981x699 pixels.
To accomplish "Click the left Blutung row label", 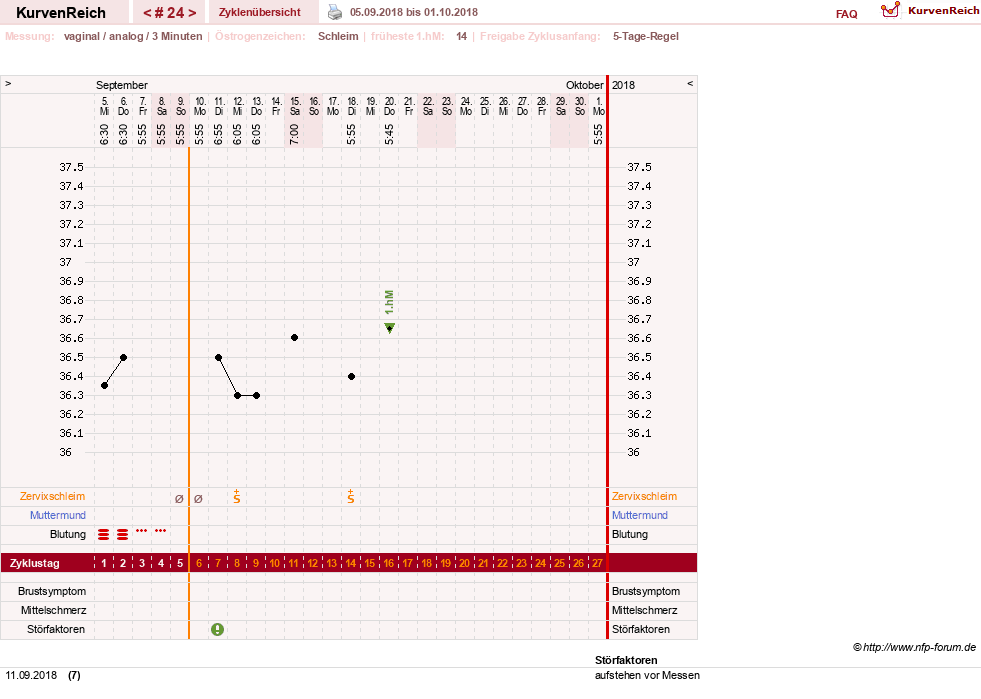I will pyautogui.click(x=68, y=534).
